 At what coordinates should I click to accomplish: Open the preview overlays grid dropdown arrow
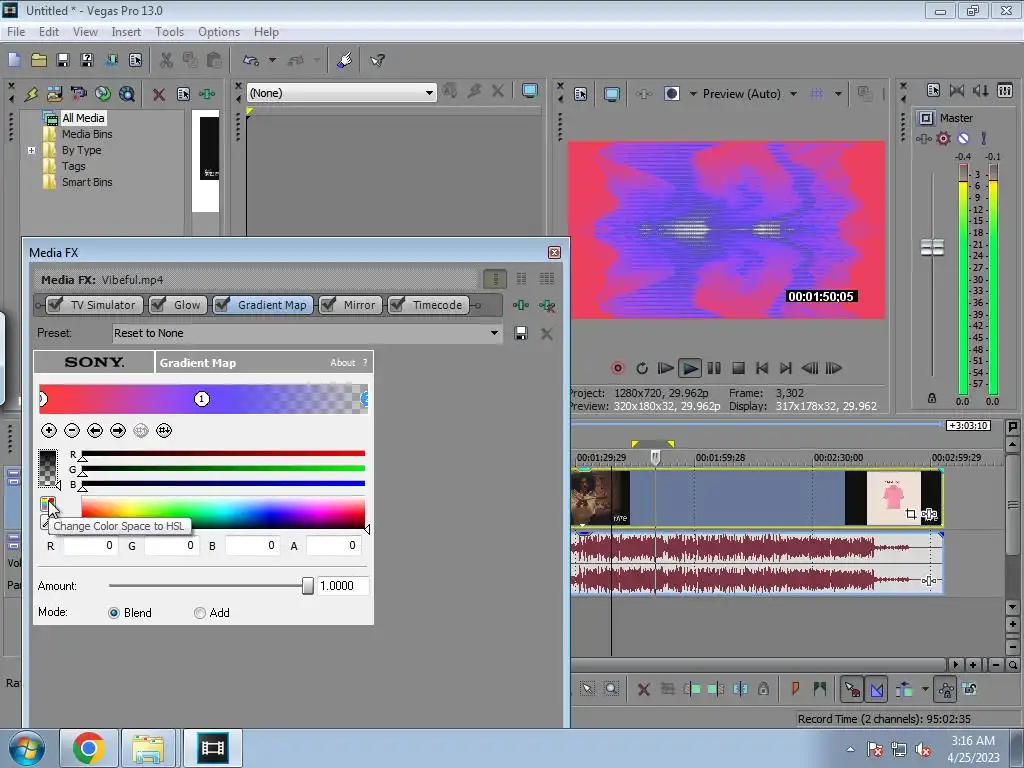tap(838, 94)
